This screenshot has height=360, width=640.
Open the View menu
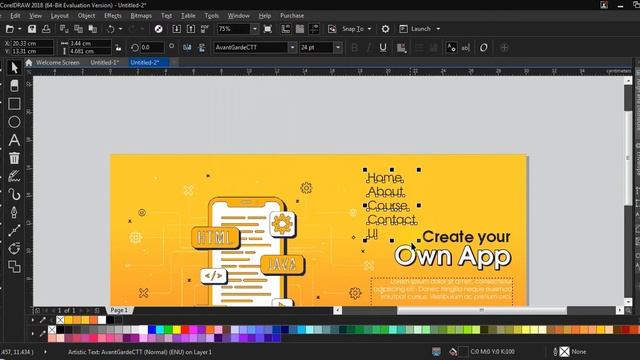click(x=36, y=16)
